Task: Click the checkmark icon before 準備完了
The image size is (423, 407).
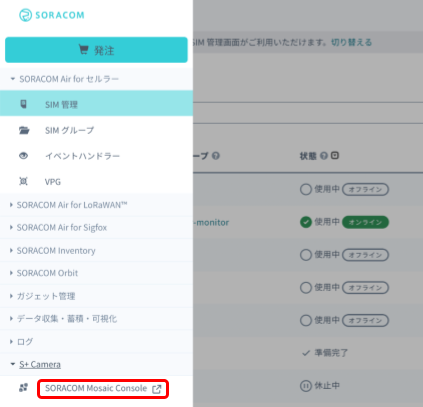Action: pyautogui.click(x=306, y=353)
